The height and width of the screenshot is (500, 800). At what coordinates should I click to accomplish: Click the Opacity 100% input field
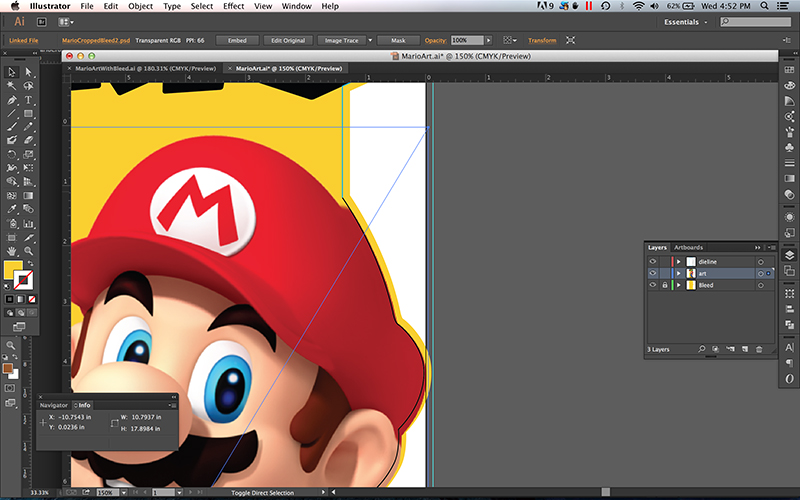coord(467,40)
